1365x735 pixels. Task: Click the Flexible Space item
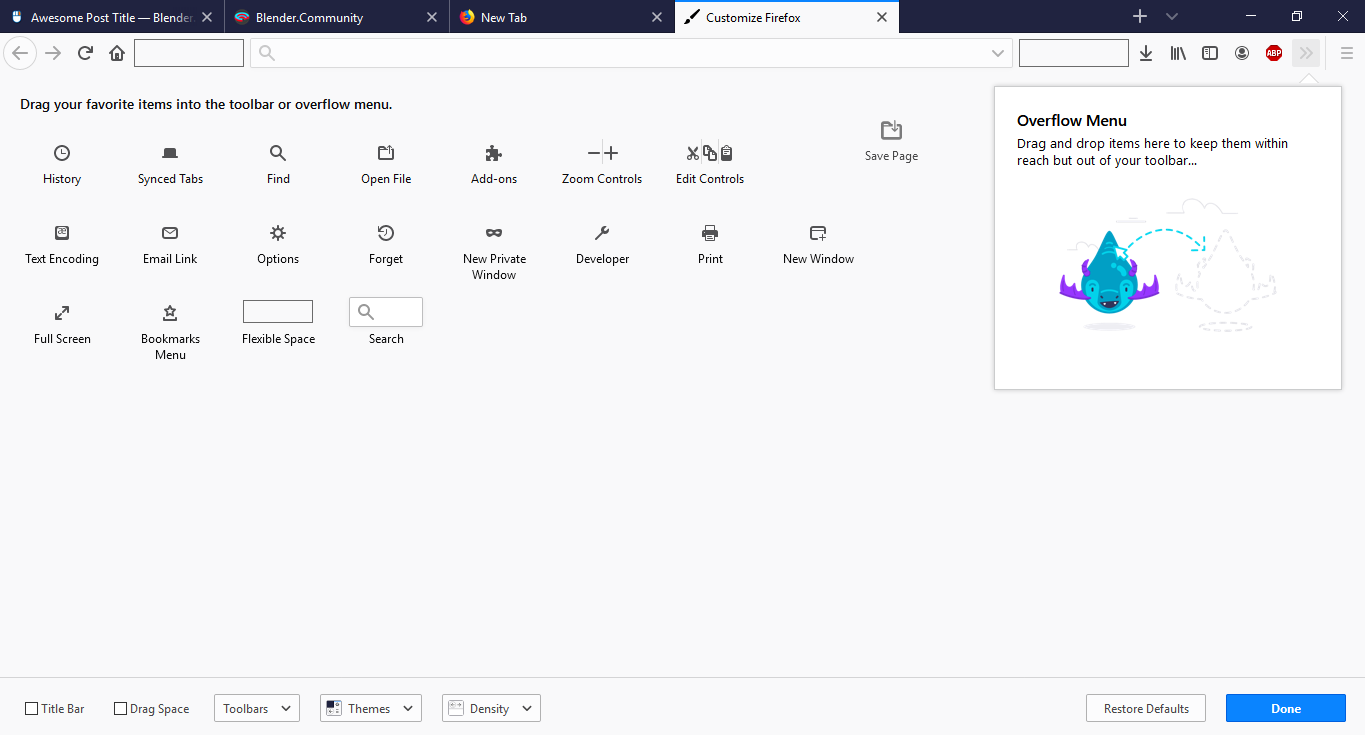tap(278, 323)
